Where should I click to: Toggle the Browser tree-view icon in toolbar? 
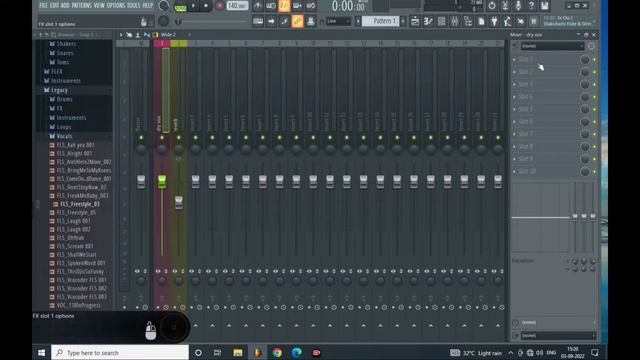pyautogui.click(x=468, y=21)
